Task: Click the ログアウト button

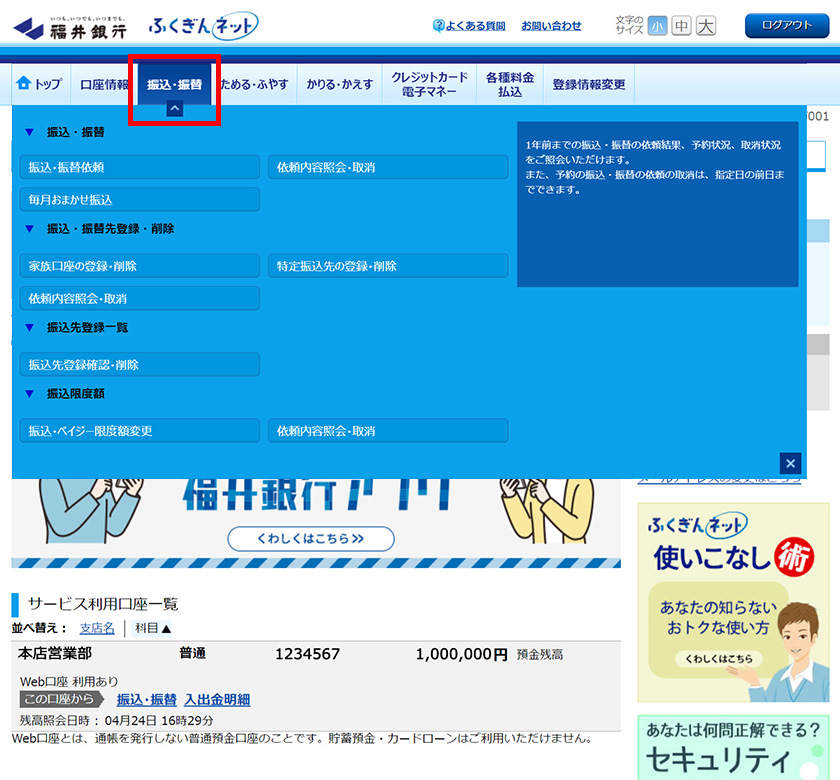Action: pyautogui.click(x=787, y=25)
